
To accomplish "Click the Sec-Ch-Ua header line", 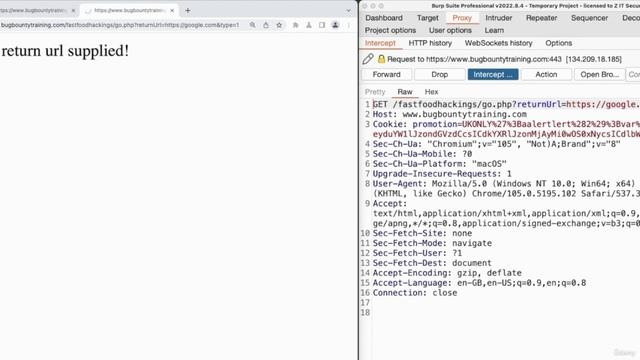I will (x=496, y=144).
